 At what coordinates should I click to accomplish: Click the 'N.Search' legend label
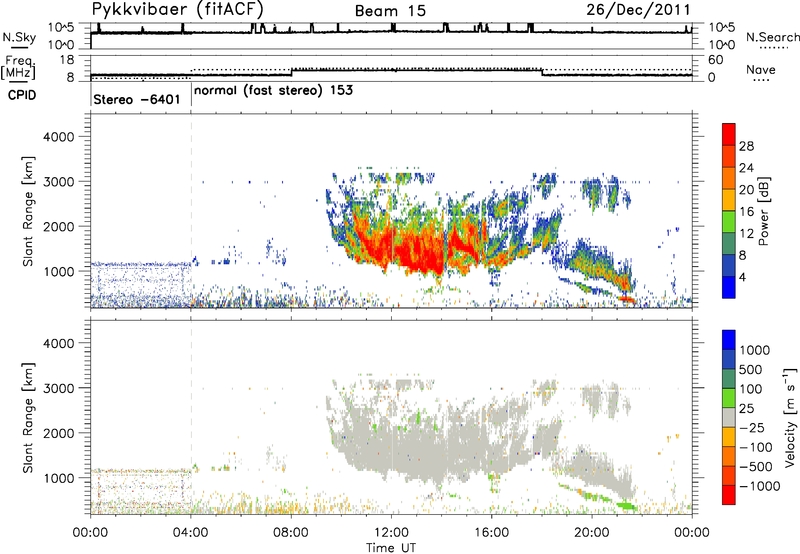[x=773, y=37]
